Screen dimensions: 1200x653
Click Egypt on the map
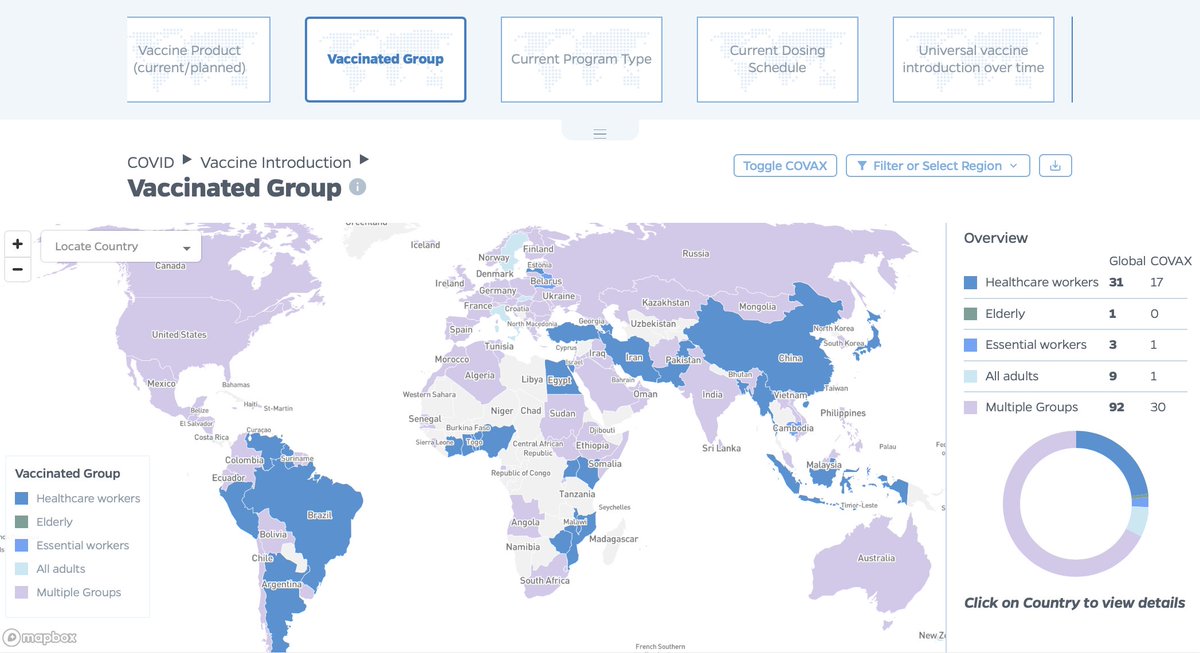pyautogui.click(x=559, y=380)
